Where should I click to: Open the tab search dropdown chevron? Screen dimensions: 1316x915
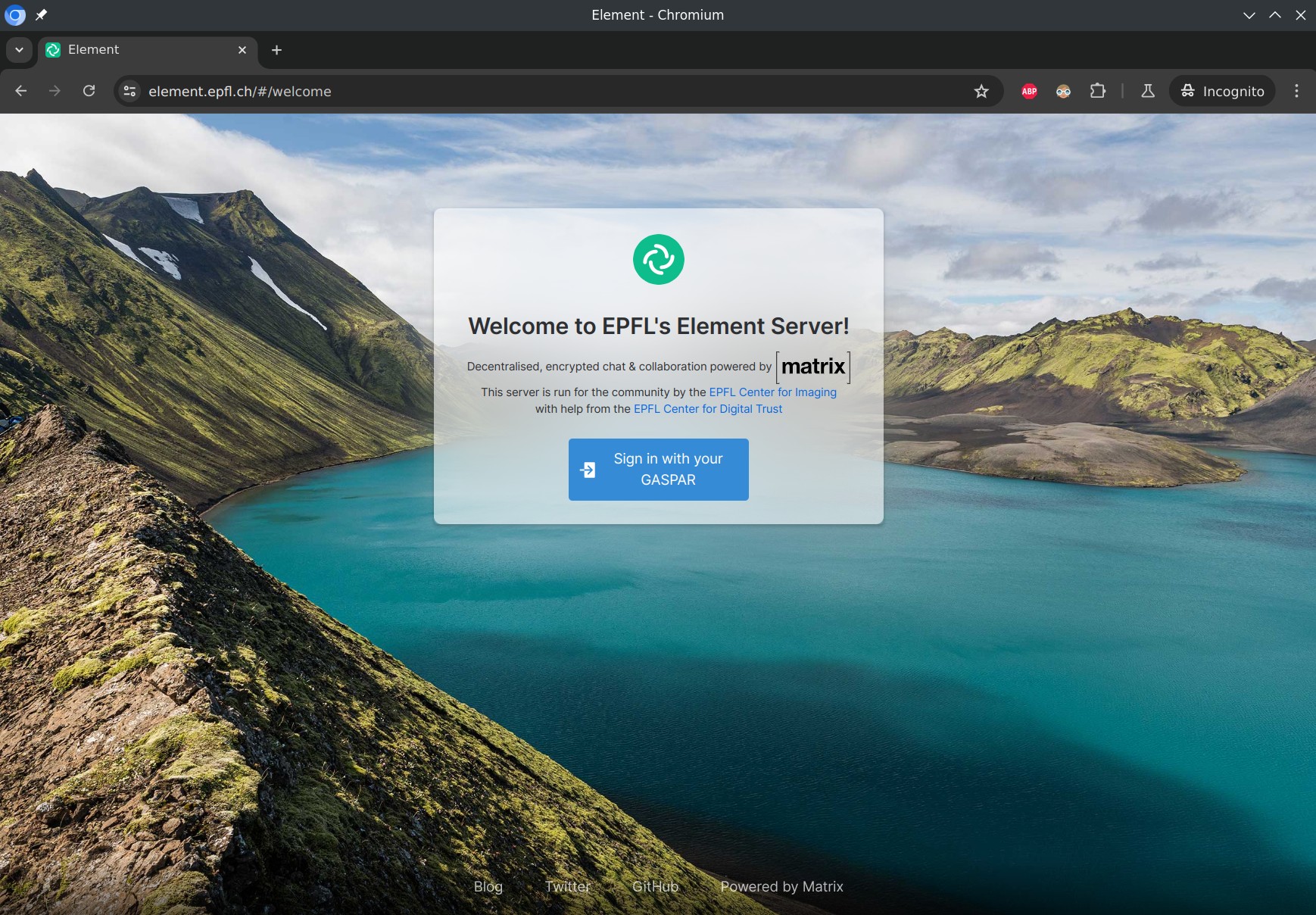click(x=19, y=50)
